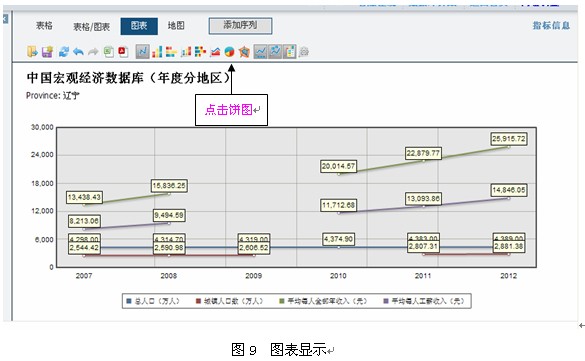Click the 2,544.42 data label
This screenshot has height=361, width=585.
(84, 248)
